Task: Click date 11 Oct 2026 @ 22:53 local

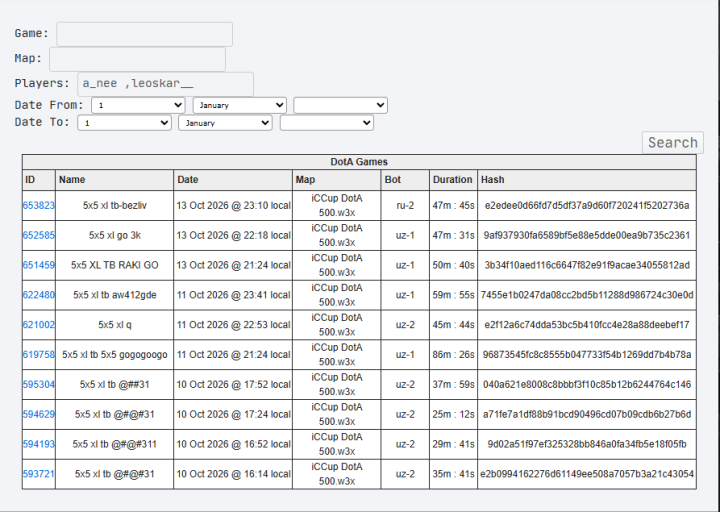Action: [233, 325]
